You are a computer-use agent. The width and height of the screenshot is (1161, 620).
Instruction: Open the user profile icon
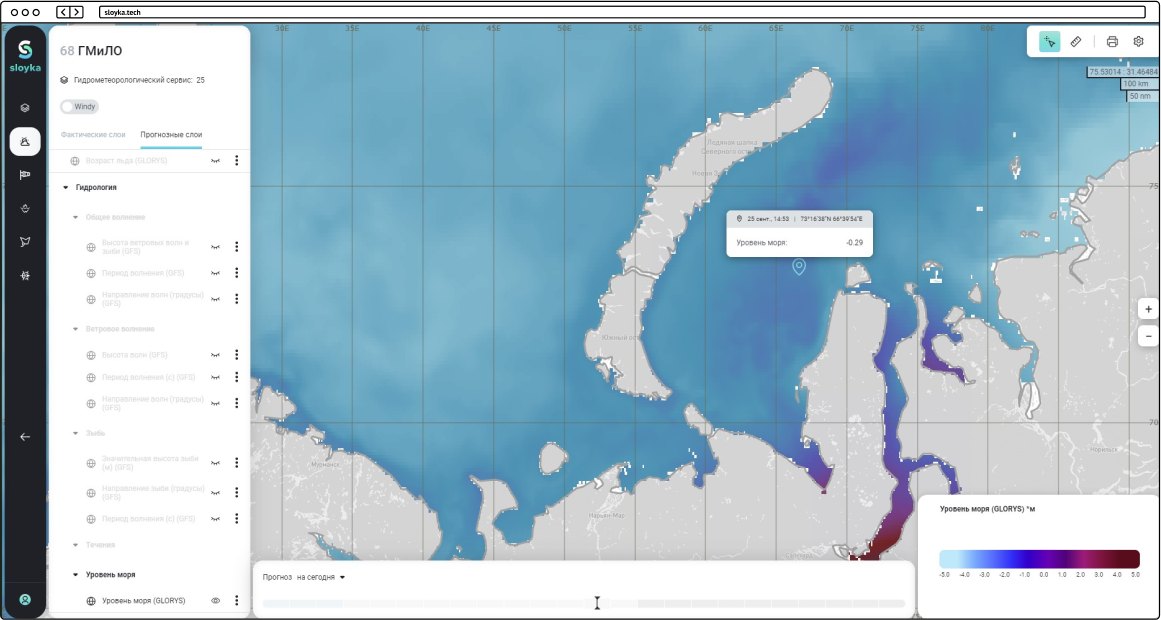point(25,599)
